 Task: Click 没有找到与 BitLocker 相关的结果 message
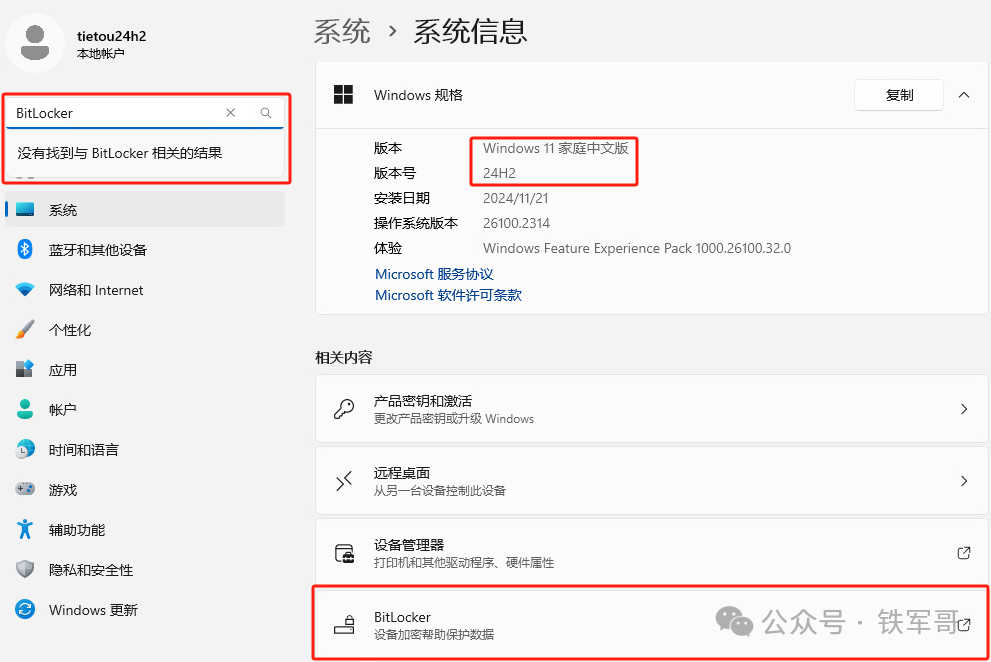coord(119,153)
